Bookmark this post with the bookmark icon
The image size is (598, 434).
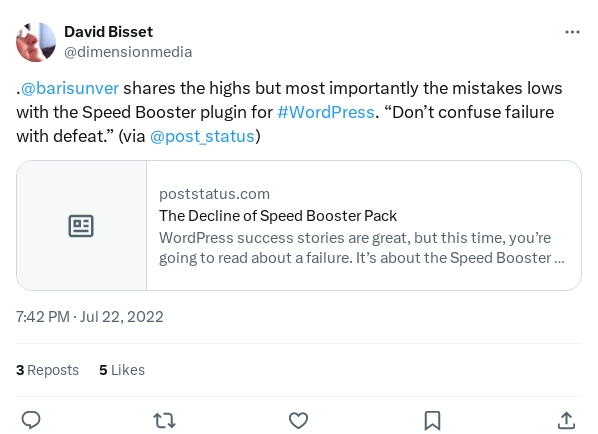[432, 420]
